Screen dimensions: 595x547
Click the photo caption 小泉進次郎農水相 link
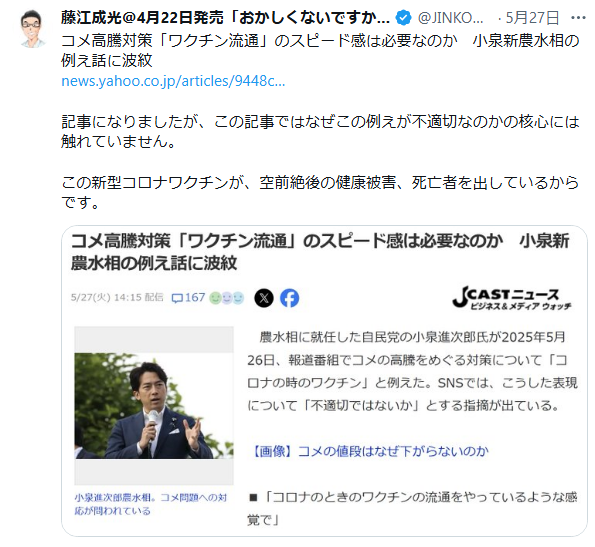click(150, 504)
